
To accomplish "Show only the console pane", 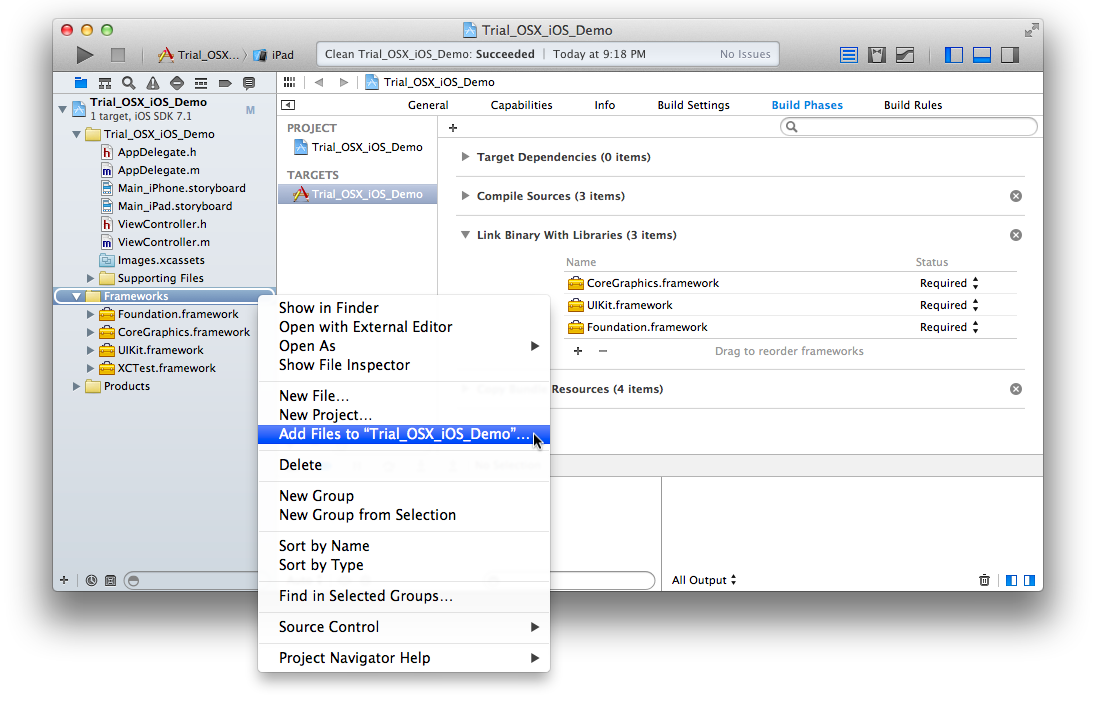I will click(x=1029, y=580).
